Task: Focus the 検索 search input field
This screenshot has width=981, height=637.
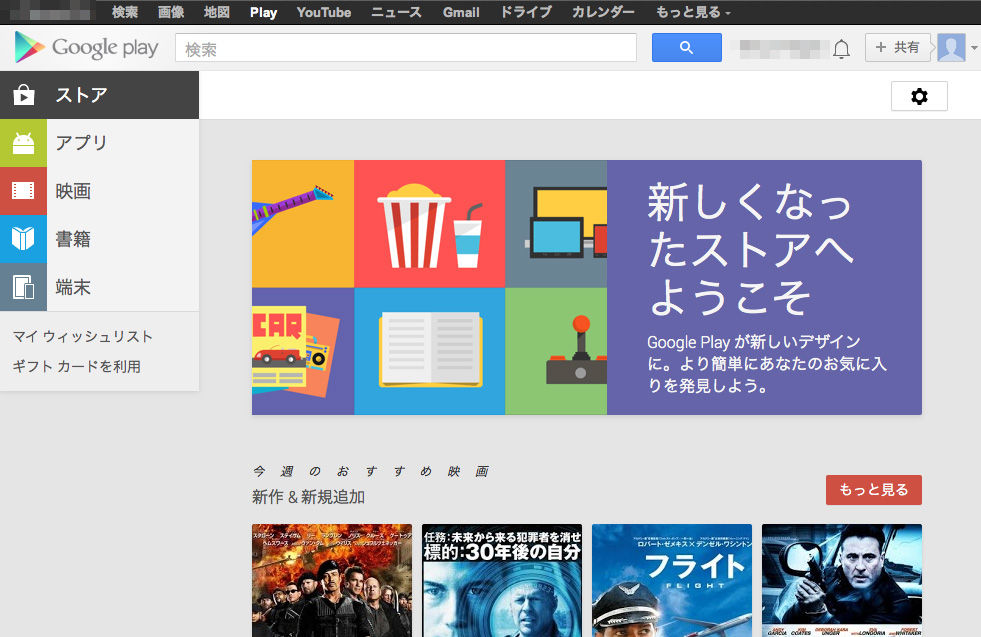Action: click(406, 48)
